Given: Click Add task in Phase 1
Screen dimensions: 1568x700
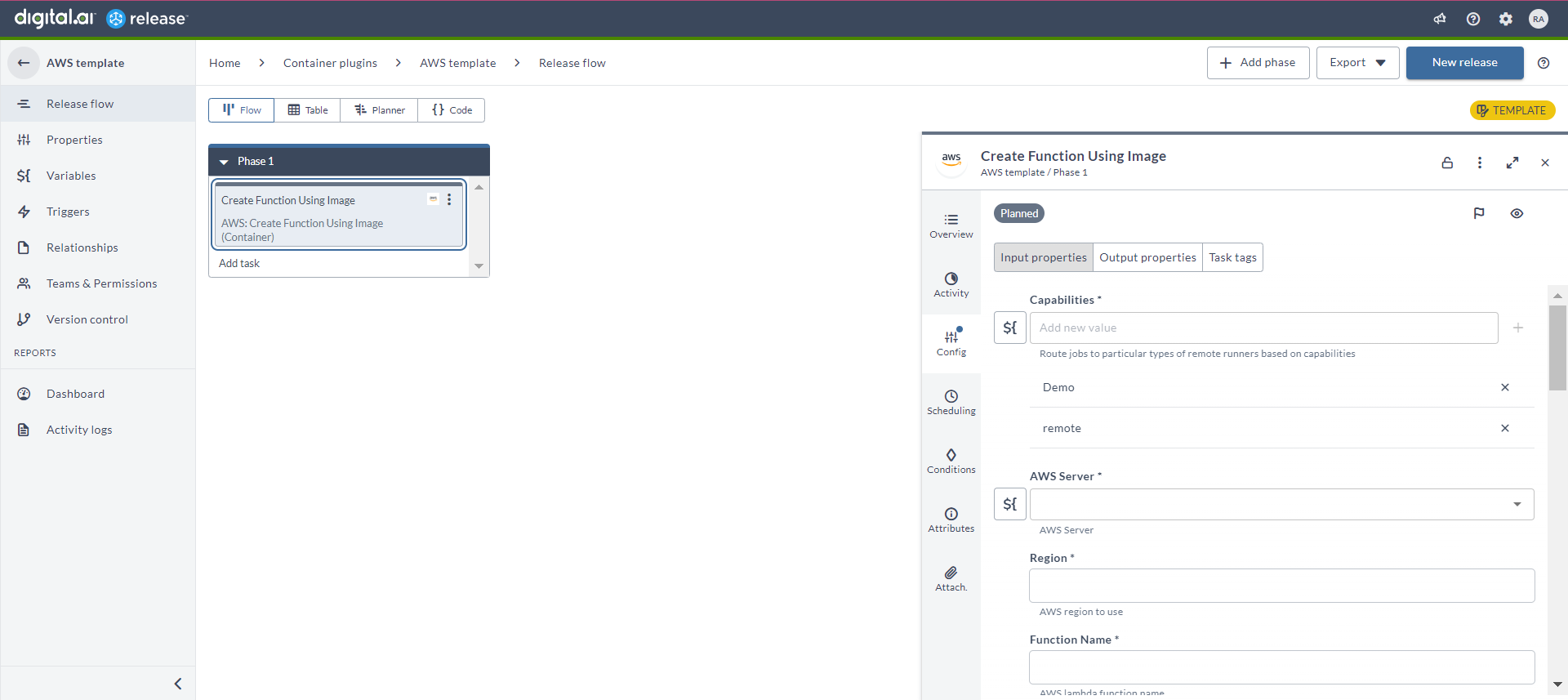Looking at the screenshot, I should (239, 263).
